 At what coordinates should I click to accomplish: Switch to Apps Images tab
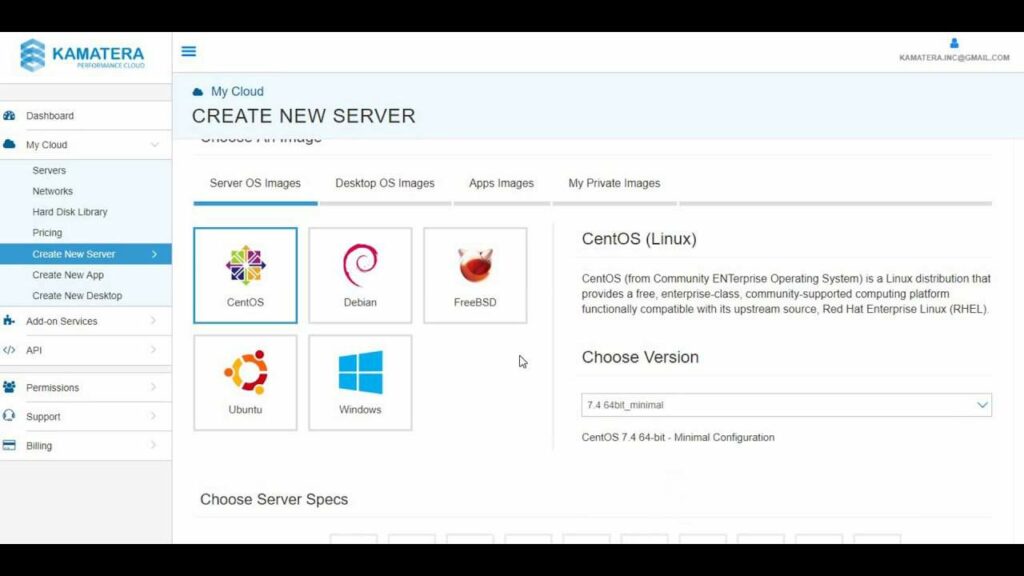[501, 183]
